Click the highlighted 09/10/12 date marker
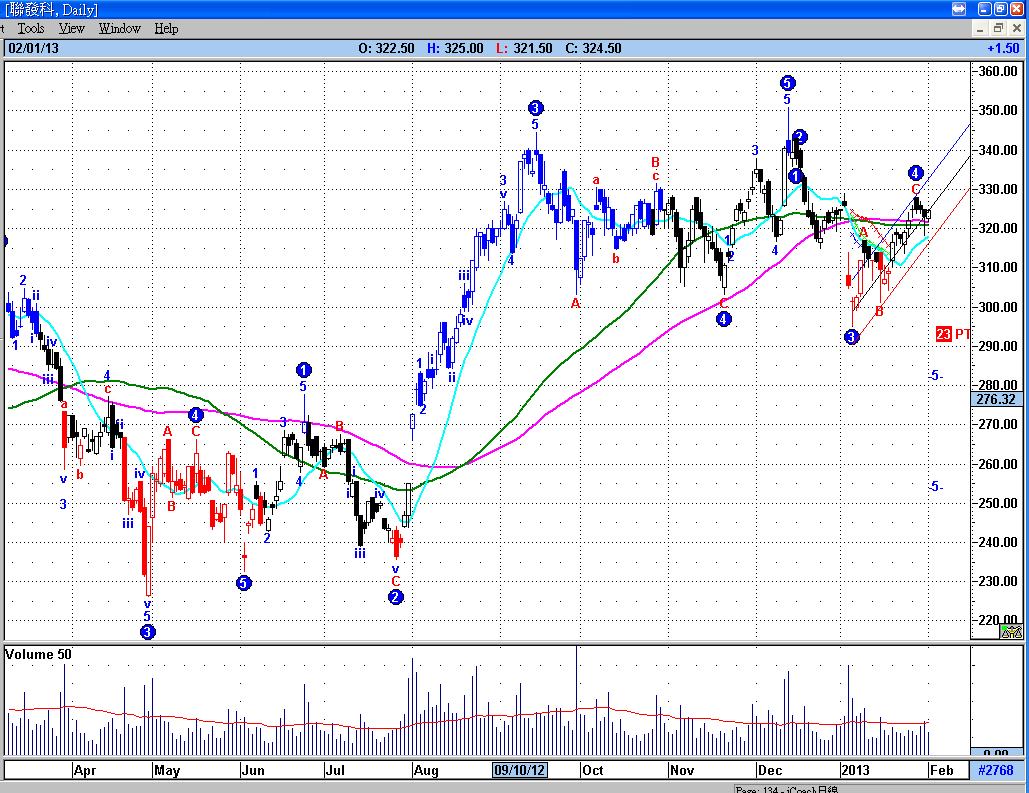This screenshot has width=1029, height=793. [520, 770]
